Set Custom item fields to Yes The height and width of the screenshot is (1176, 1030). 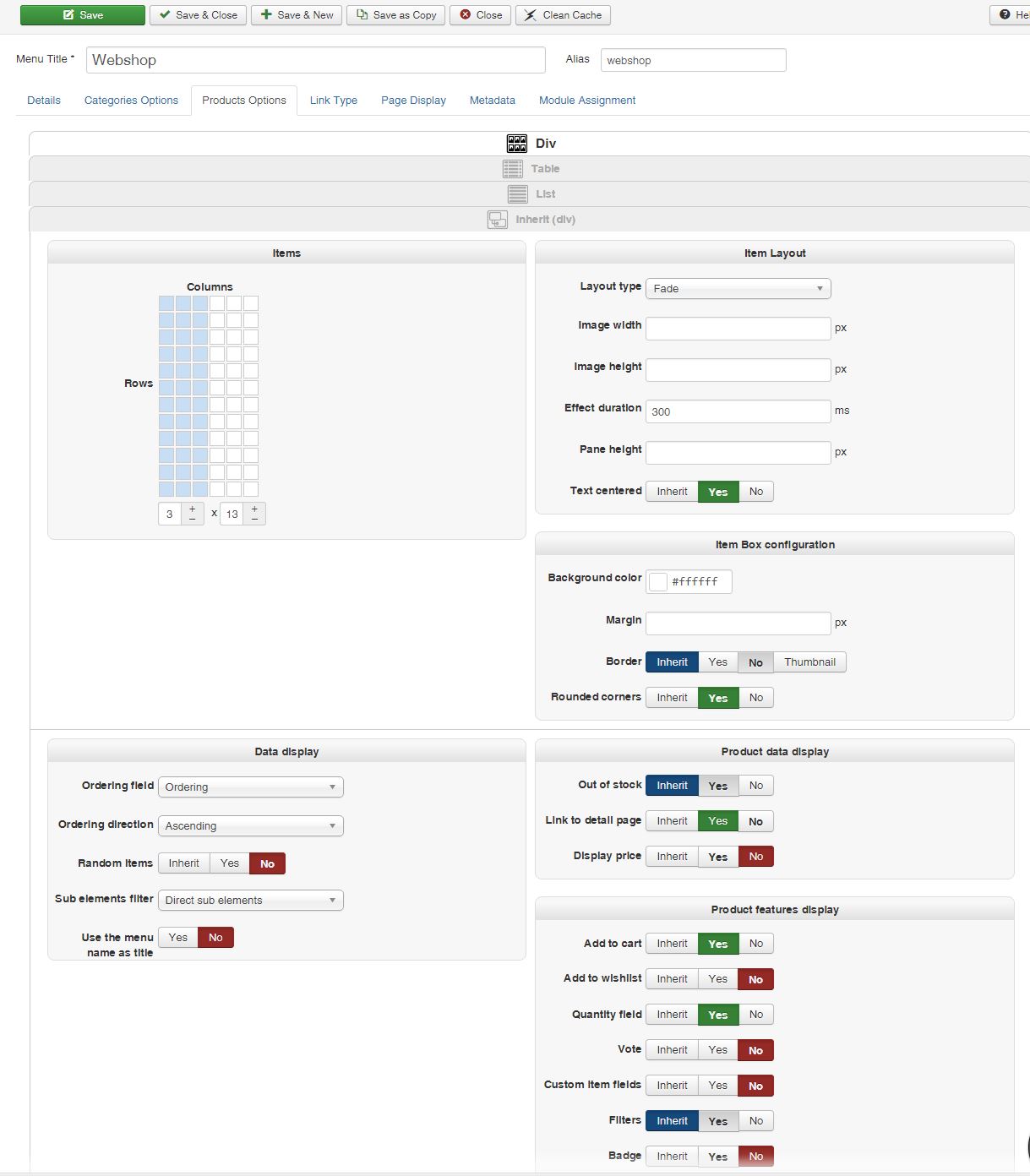[x=718, y=1086]
